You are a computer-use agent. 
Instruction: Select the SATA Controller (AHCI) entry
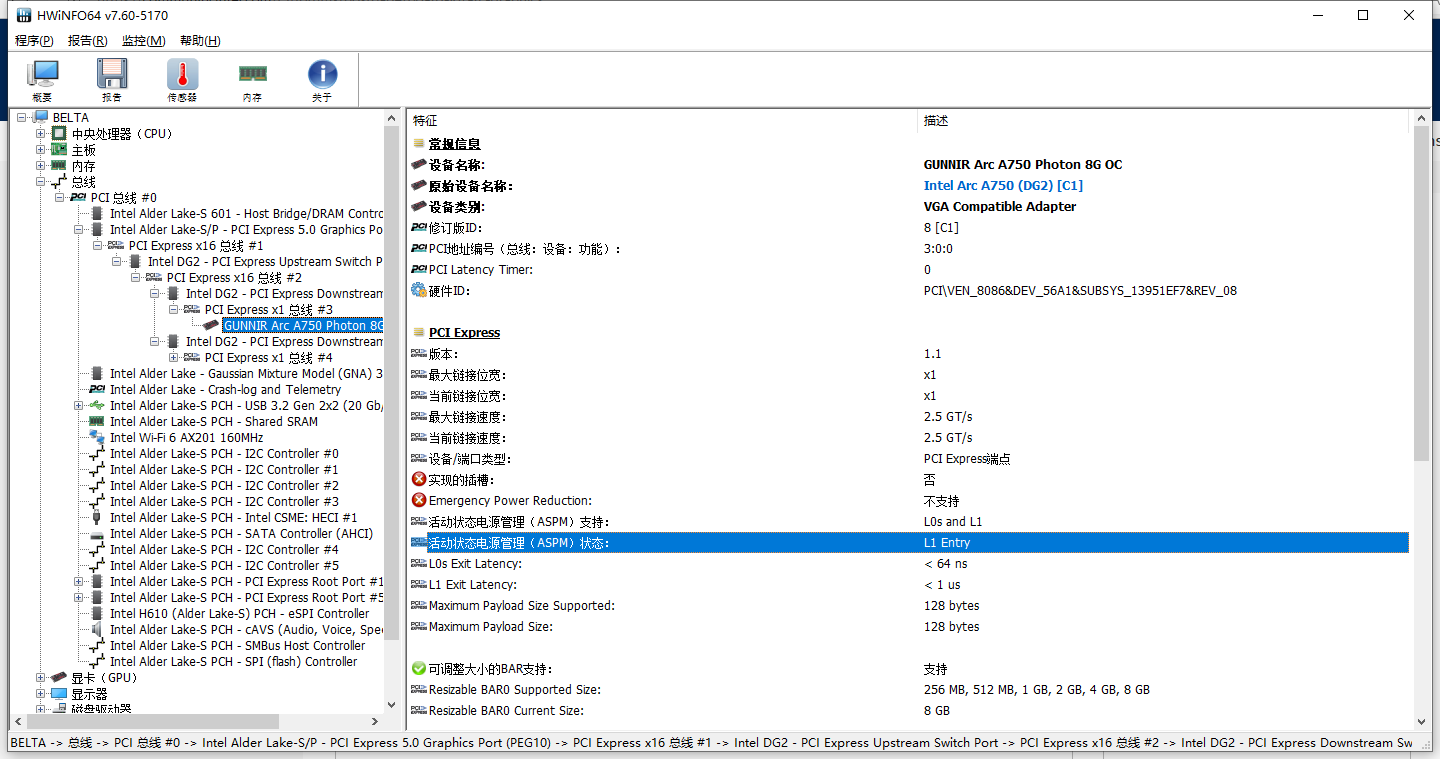click(240, 534)
